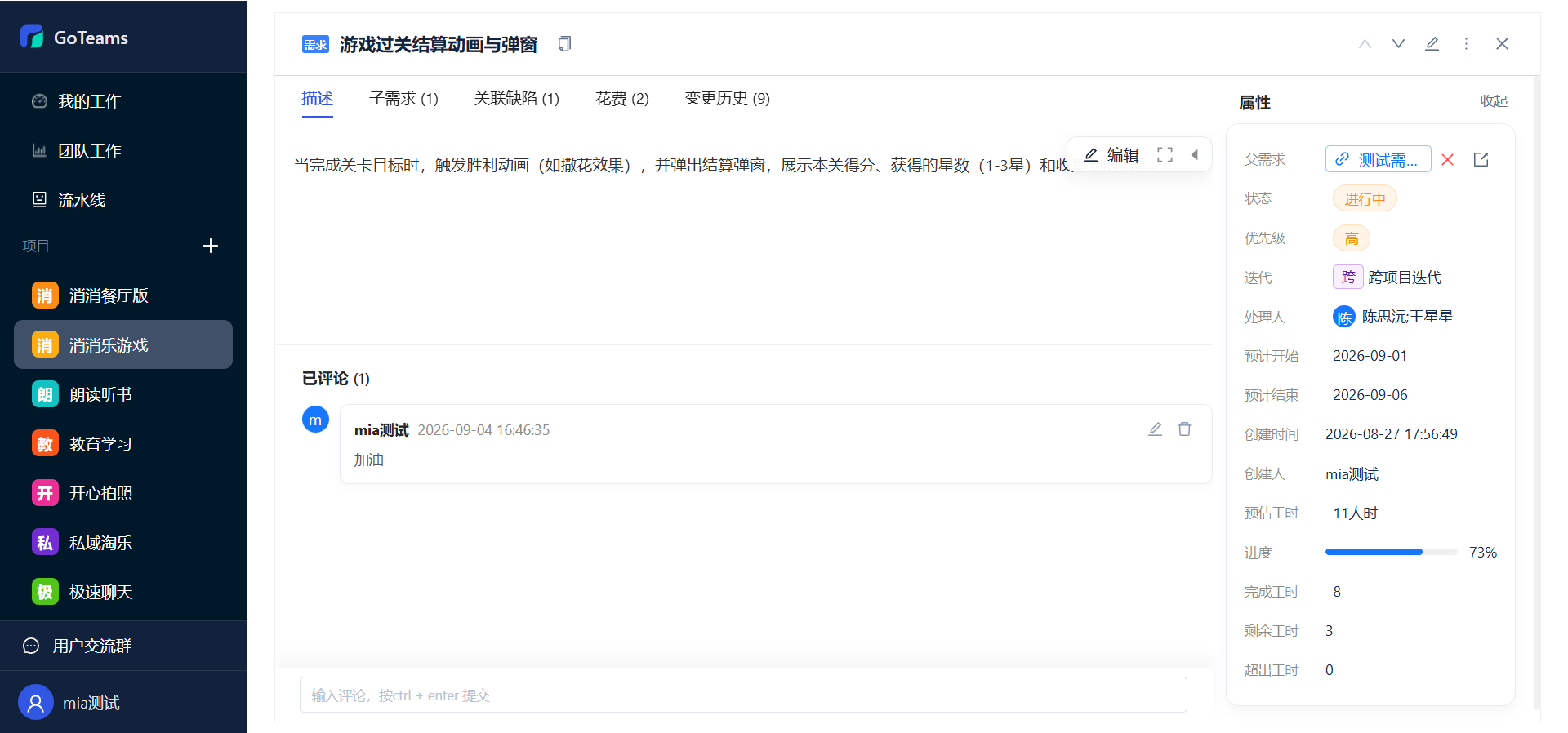Image resolution: width=1568 pixels, height=733 pixels.
Task: Click the 编辑 button for description
Action: [1111, 154]
